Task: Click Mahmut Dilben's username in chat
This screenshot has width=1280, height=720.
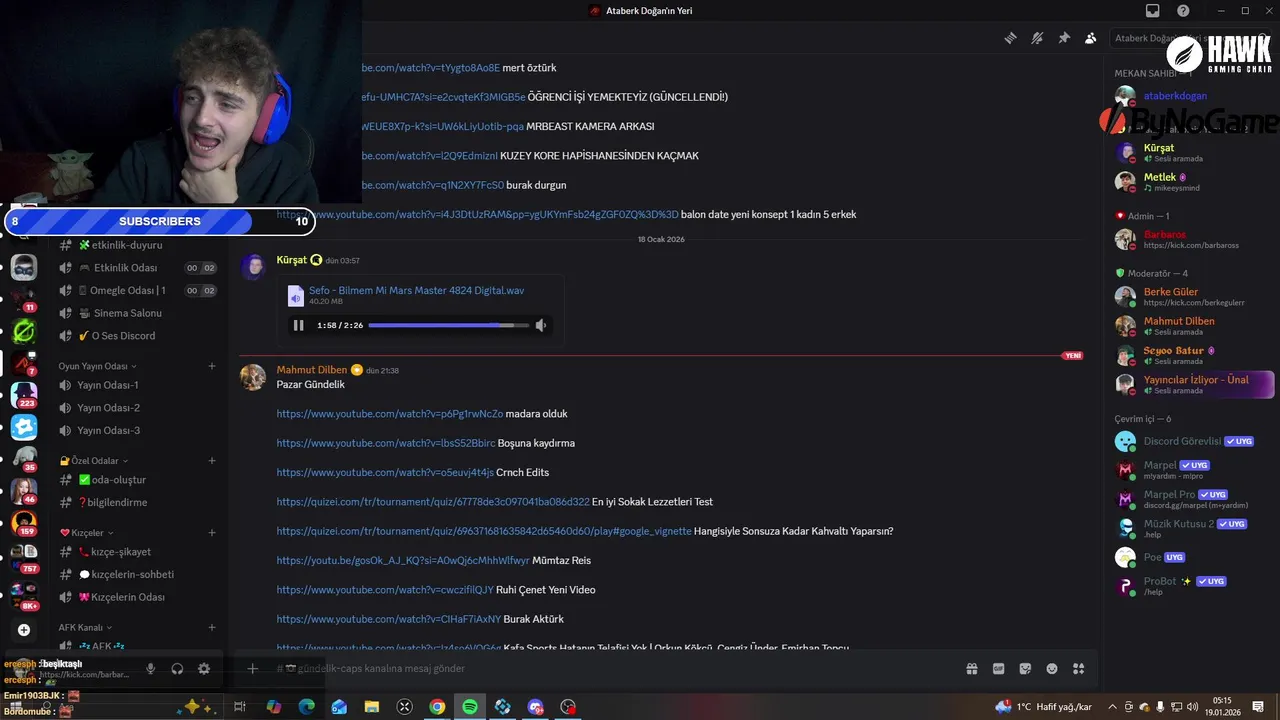Action: click(x=312, y=370)
